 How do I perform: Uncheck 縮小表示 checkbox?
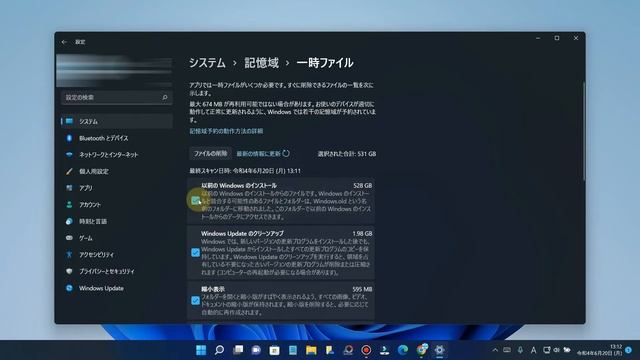(196, 300)
